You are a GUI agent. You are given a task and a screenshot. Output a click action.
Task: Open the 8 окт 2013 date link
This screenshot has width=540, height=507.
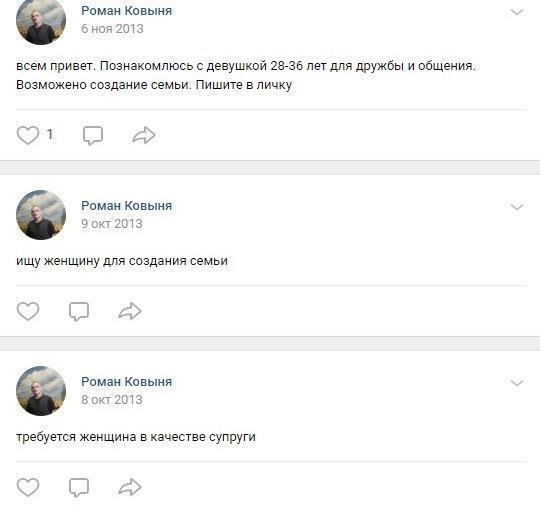click(112, 400)
